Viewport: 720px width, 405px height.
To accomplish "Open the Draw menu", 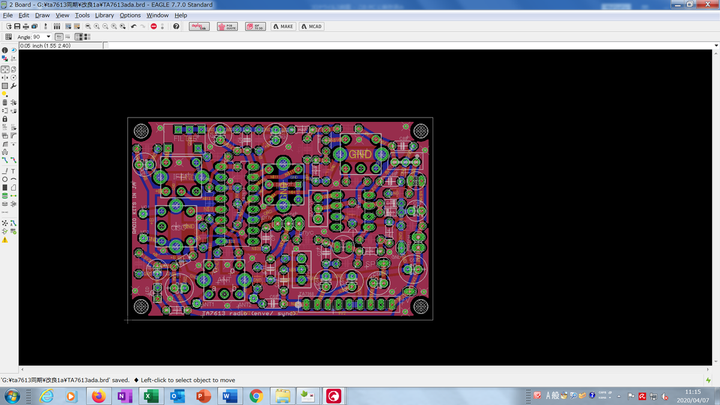I will pos(42,16).
